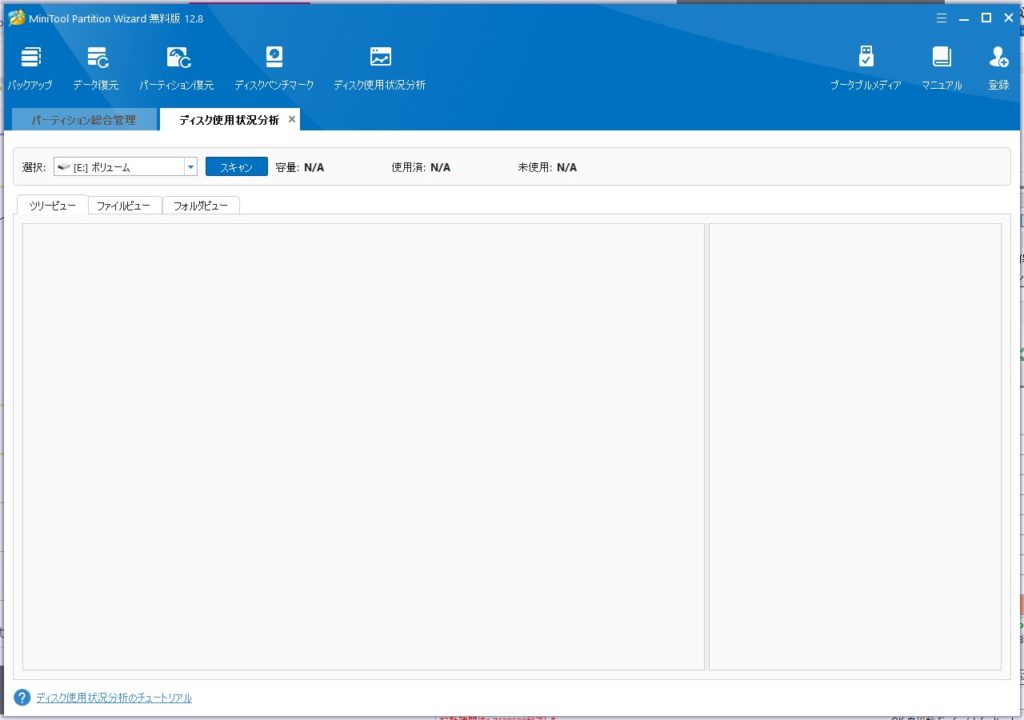The image size is (1024, 720).
Task: Open ブータブルメディア (Bootable Media) builder
Action: 866,58
